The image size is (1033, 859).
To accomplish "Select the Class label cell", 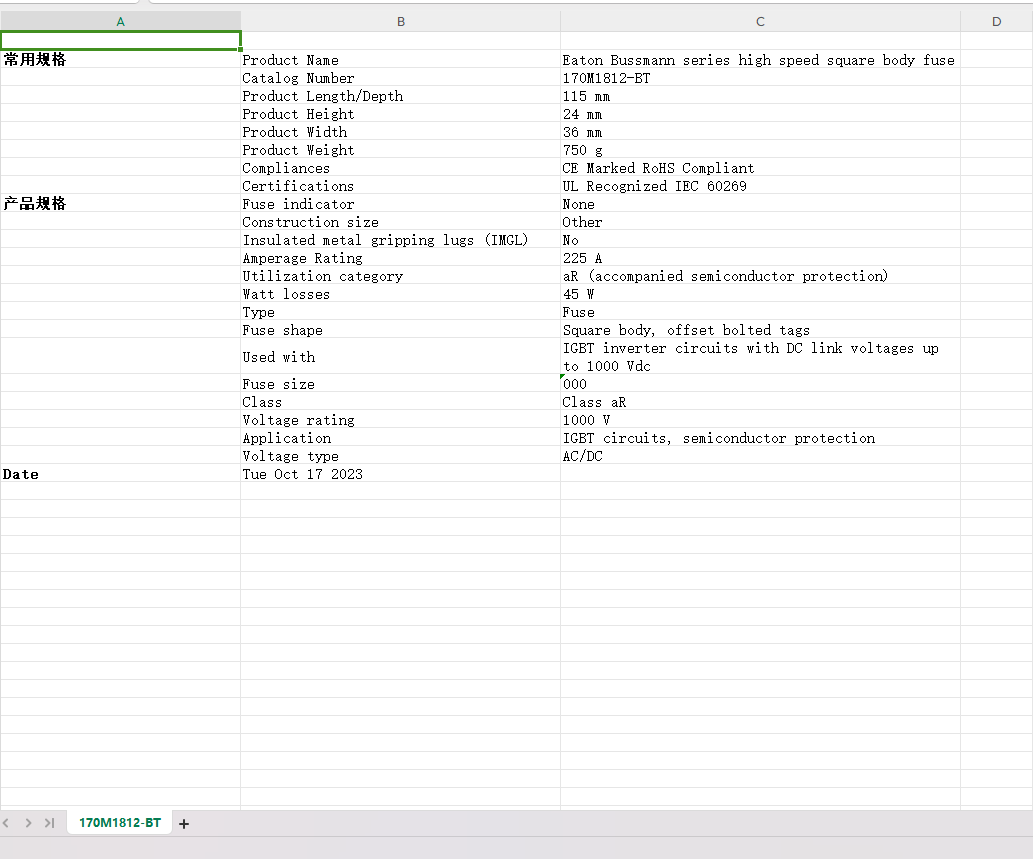I will coord(401,402).
